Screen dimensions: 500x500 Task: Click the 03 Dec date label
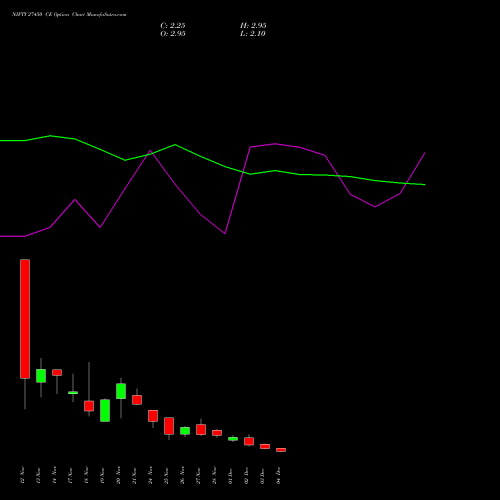[263, 475]
